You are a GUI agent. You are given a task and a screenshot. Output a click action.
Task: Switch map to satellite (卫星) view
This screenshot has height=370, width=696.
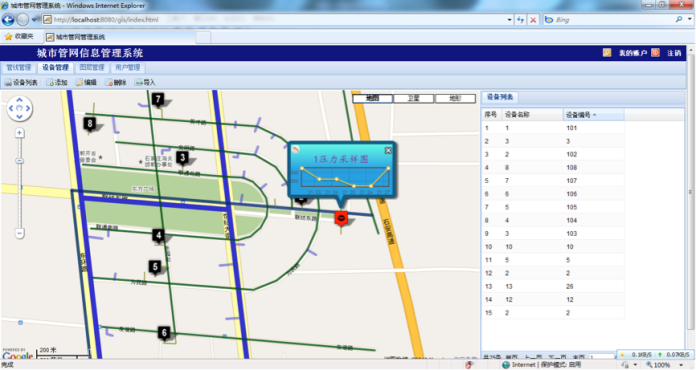(414, 98)
